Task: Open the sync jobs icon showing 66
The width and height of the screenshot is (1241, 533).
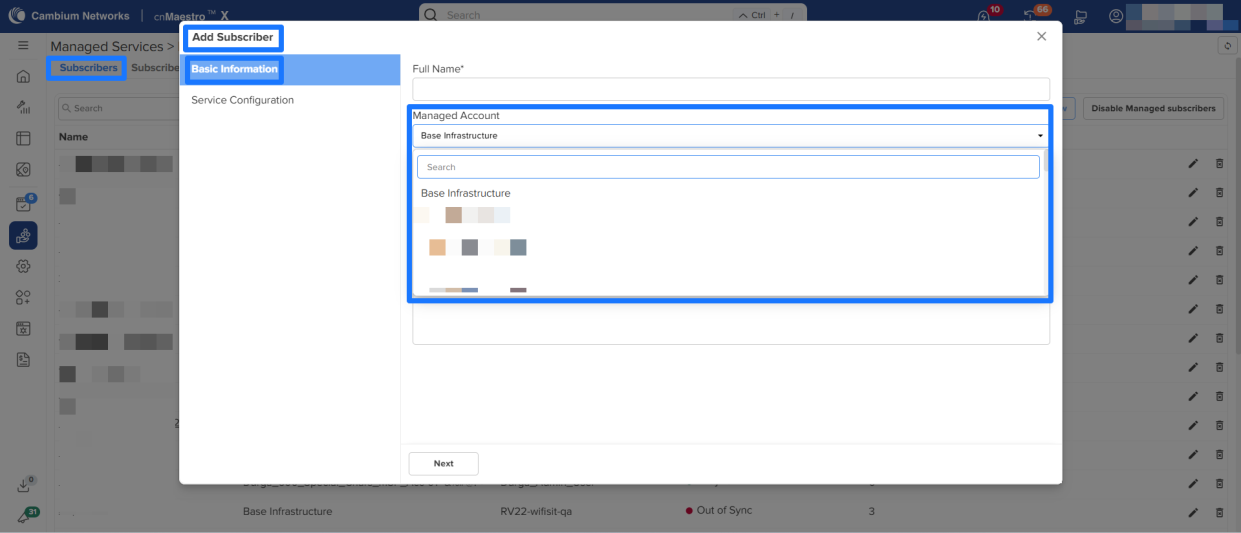Action: coord(1033,17)
